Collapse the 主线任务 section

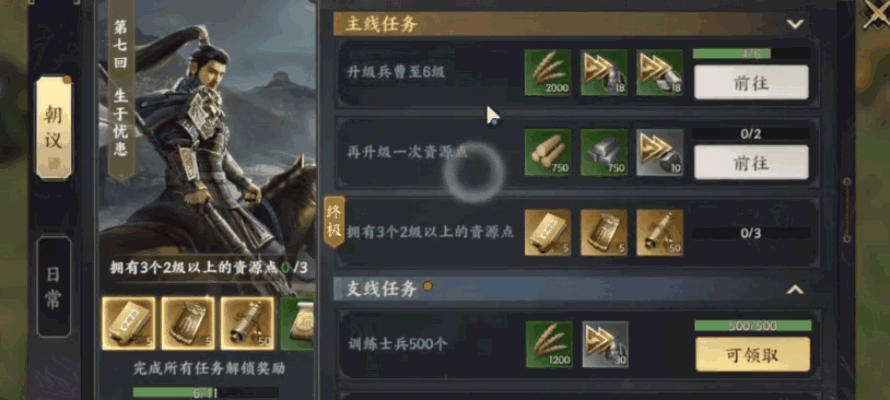tap(795, 24)
